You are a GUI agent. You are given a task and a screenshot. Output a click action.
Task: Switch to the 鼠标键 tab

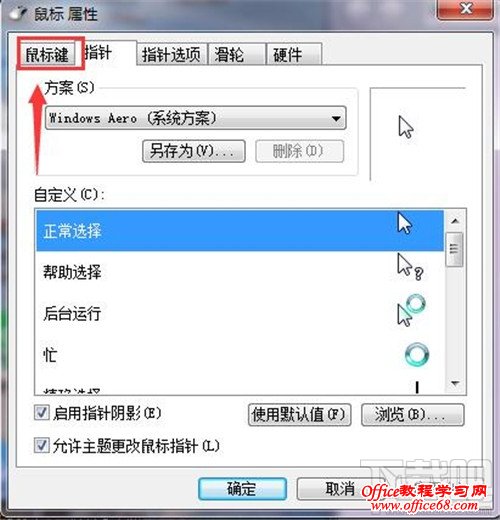coord(47,54)
